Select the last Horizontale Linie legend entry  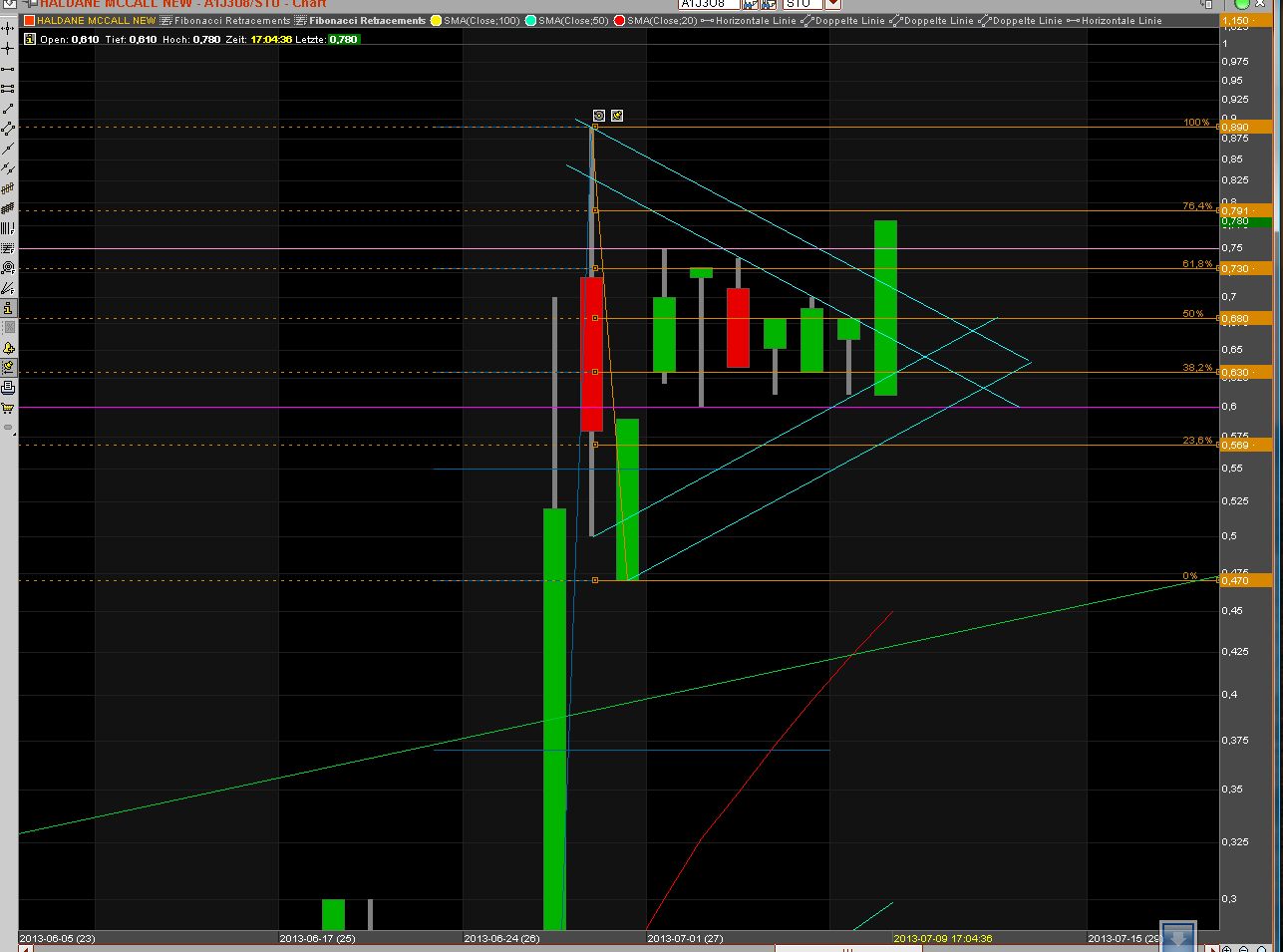[1122, 20]
